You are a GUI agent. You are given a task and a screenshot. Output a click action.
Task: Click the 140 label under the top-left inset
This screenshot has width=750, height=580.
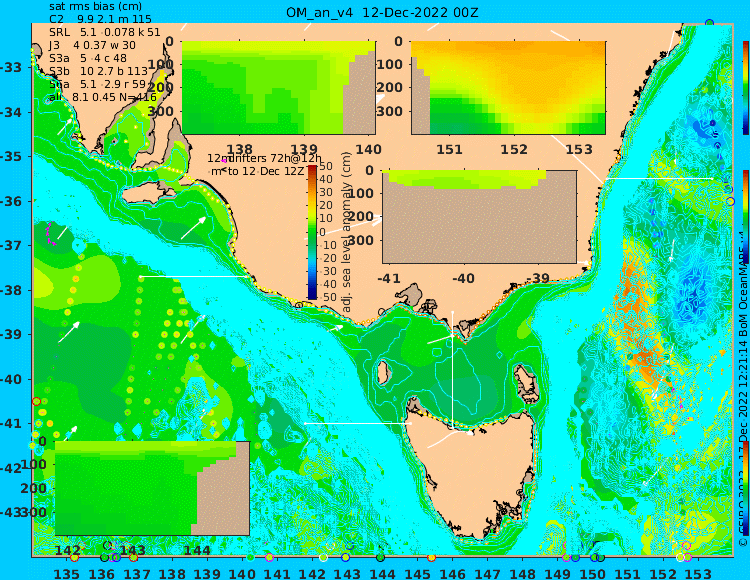[369, 149]
